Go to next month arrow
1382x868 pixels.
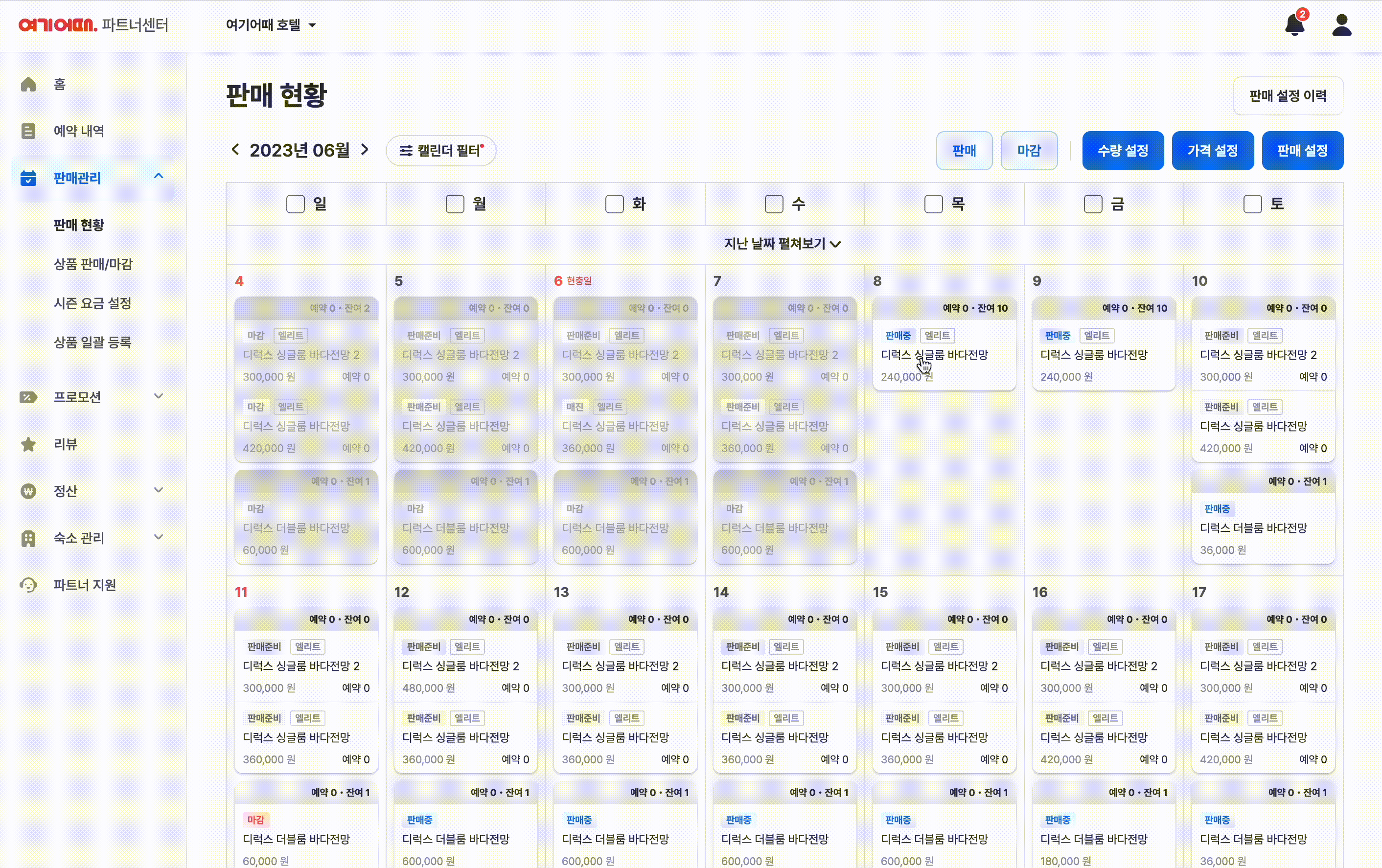point(365,150)
